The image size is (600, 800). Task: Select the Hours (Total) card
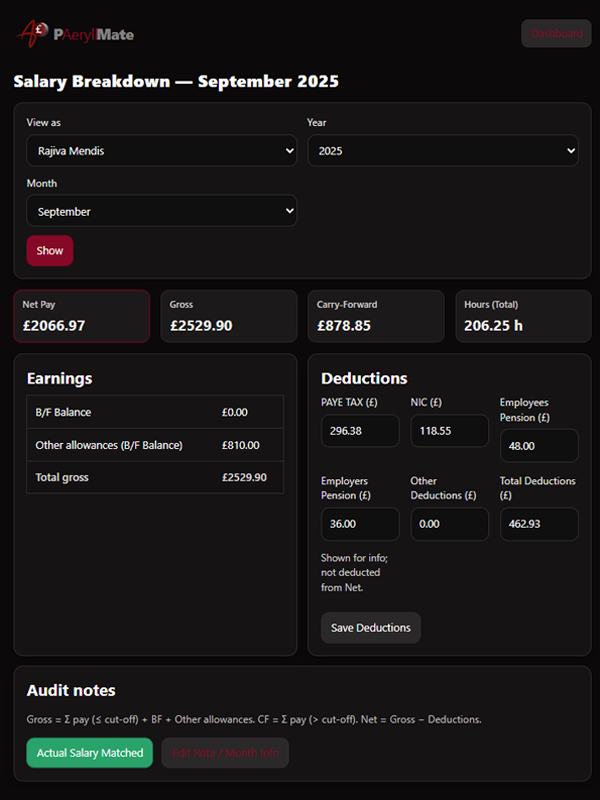tap(523, 316)
